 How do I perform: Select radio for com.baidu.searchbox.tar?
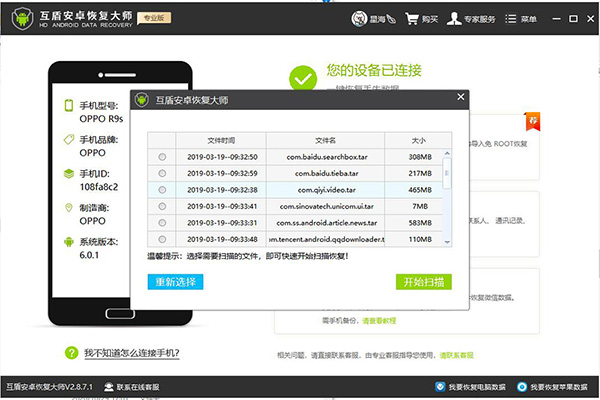tap(162, 157)
